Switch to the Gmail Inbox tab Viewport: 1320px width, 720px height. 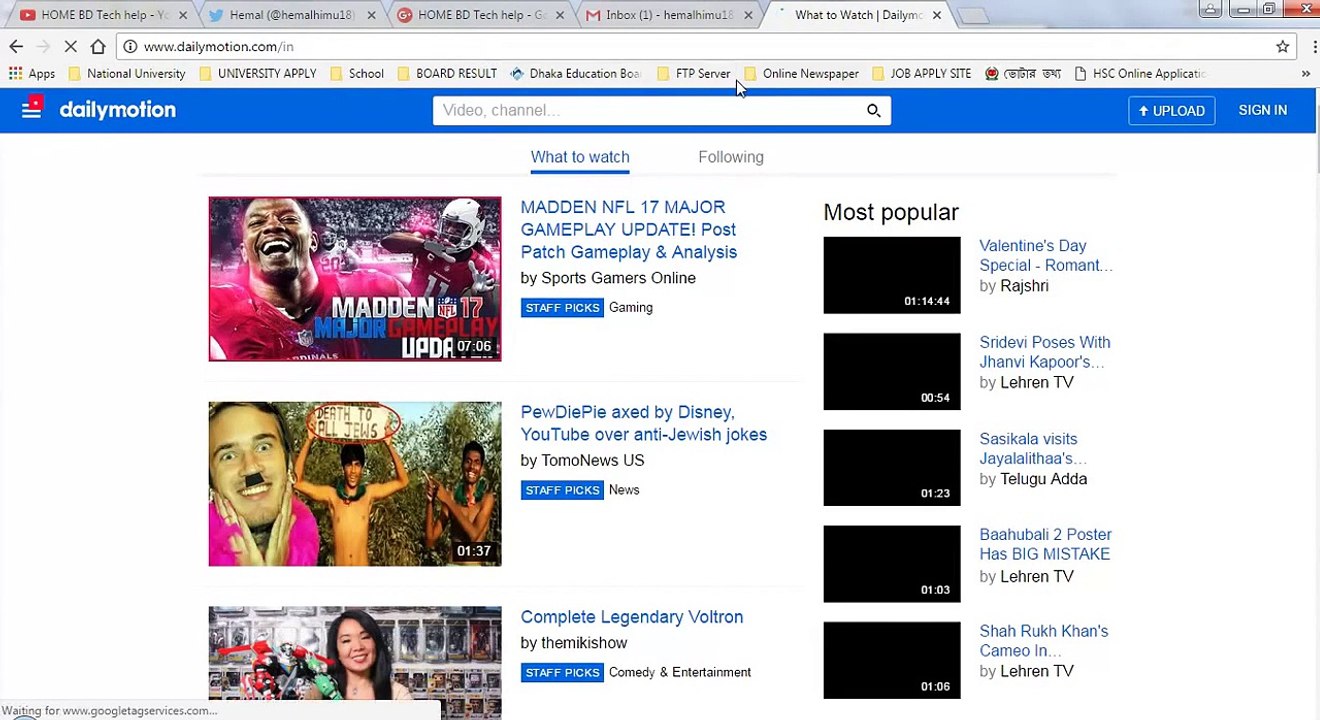click(669, 15)
